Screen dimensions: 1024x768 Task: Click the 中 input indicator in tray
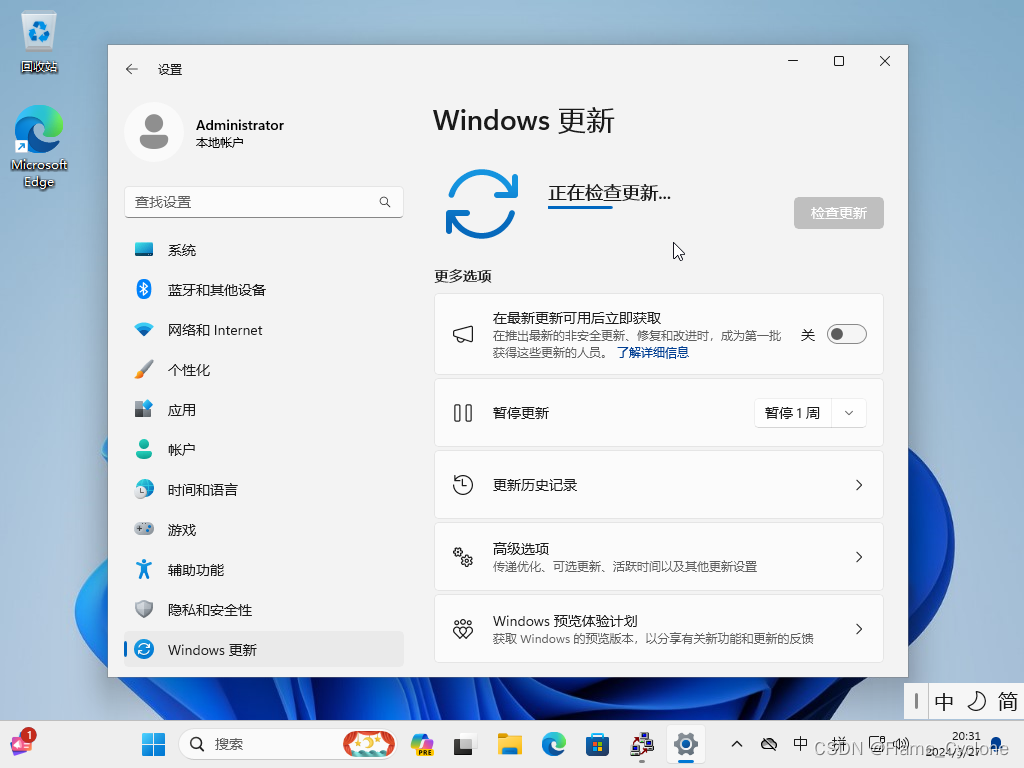point(800,744)
